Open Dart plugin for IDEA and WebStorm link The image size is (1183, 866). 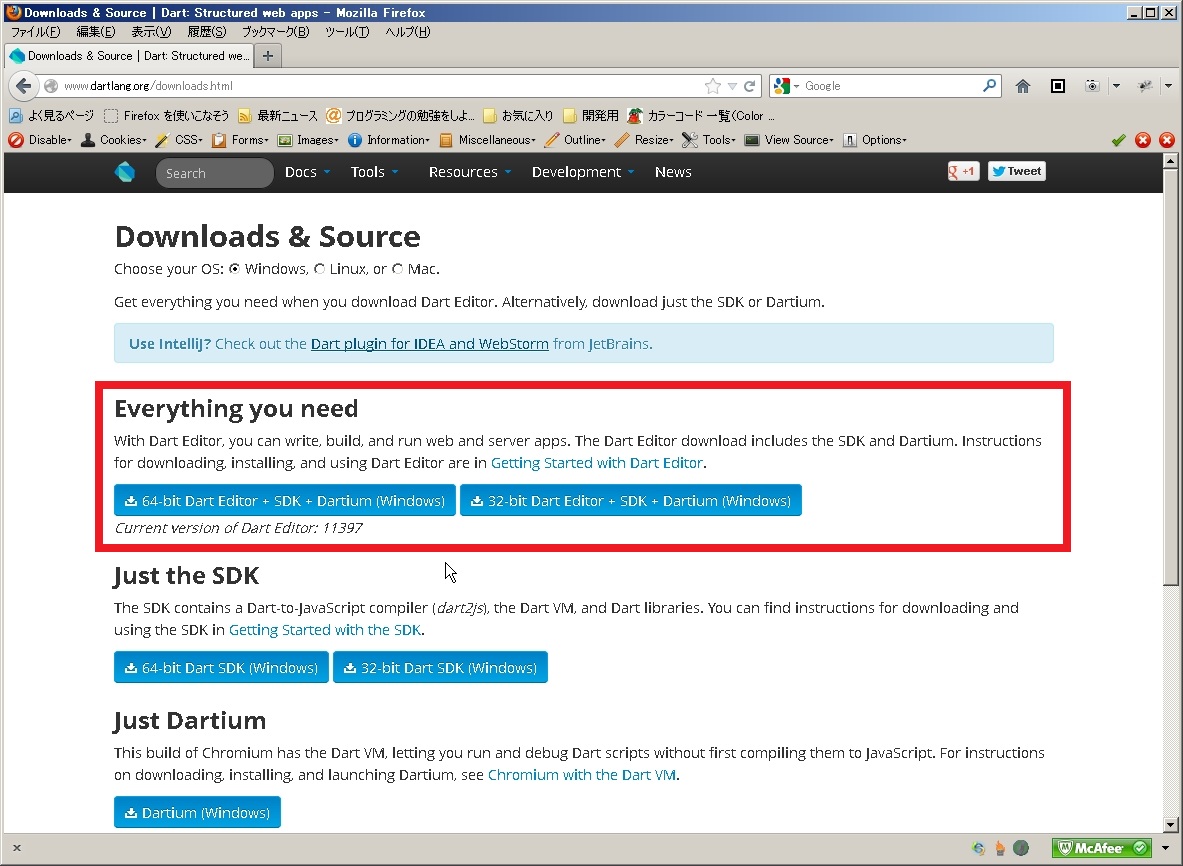(429, 344)
